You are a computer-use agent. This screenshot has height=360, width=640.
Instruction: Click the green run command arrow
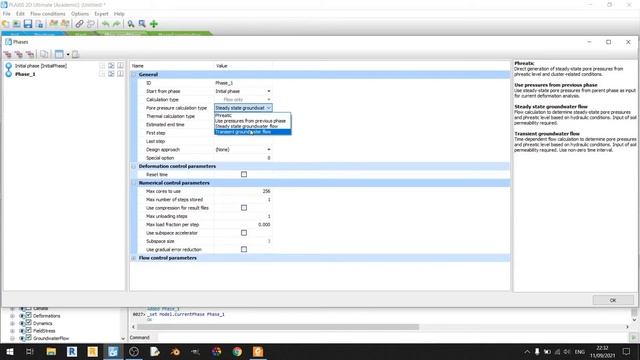click(633, 337)
